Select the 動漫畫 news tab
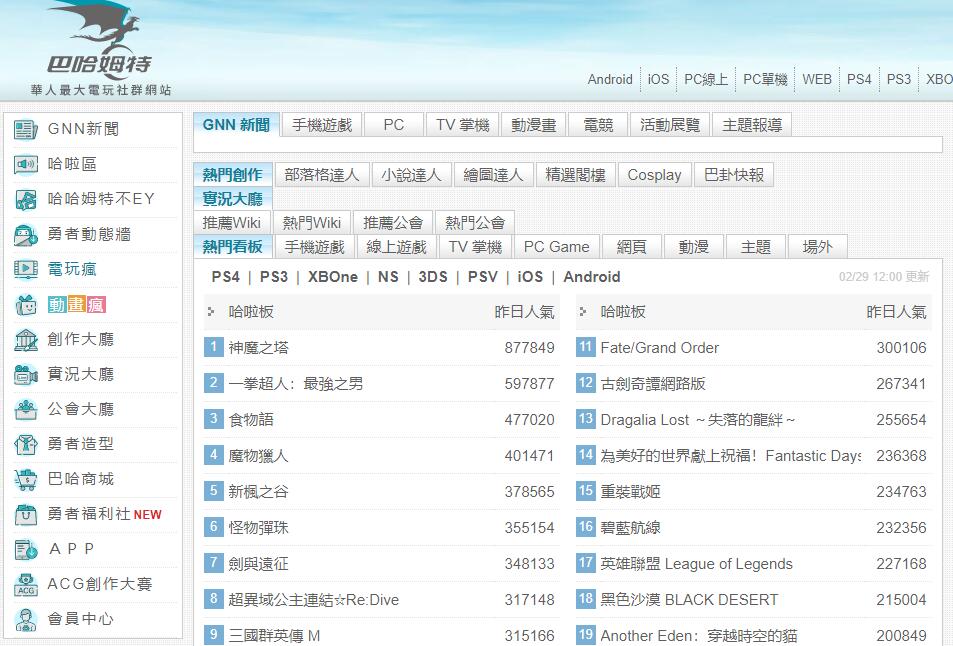Screen dimensions: 953x646 pyautogui.click(x=534, y=125)
